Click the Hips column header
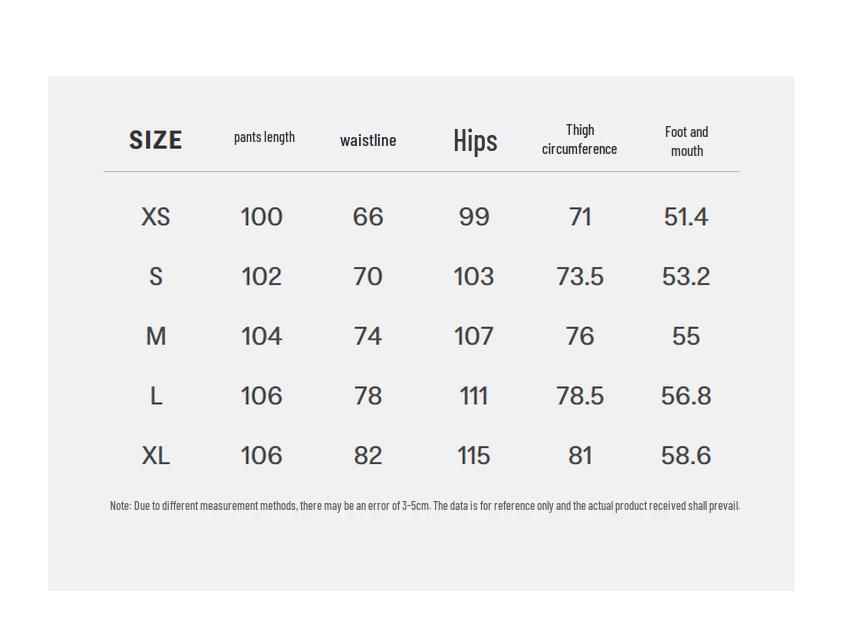 coord(475,140)
